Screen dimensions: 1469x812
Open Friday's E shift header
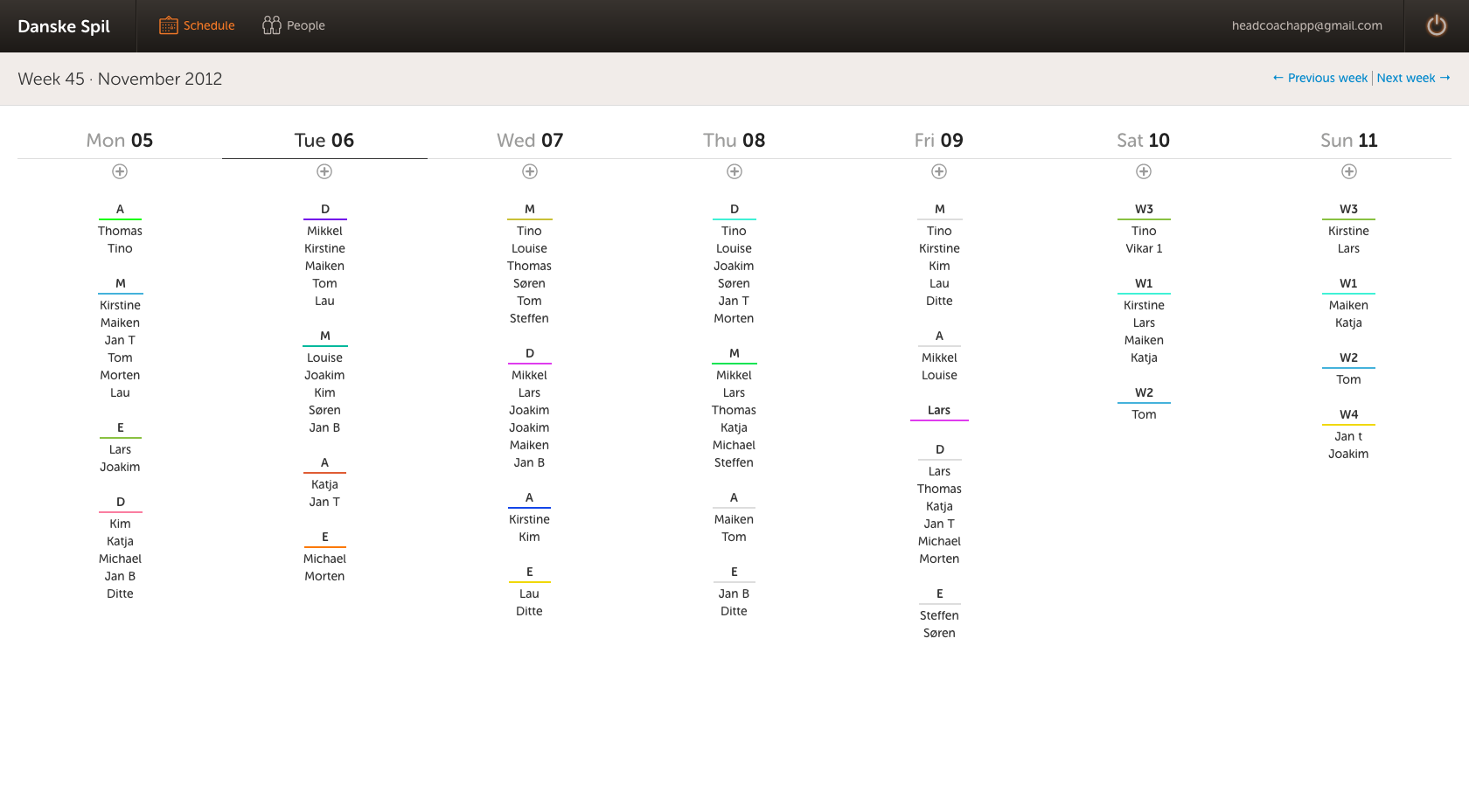coord(939,594)
